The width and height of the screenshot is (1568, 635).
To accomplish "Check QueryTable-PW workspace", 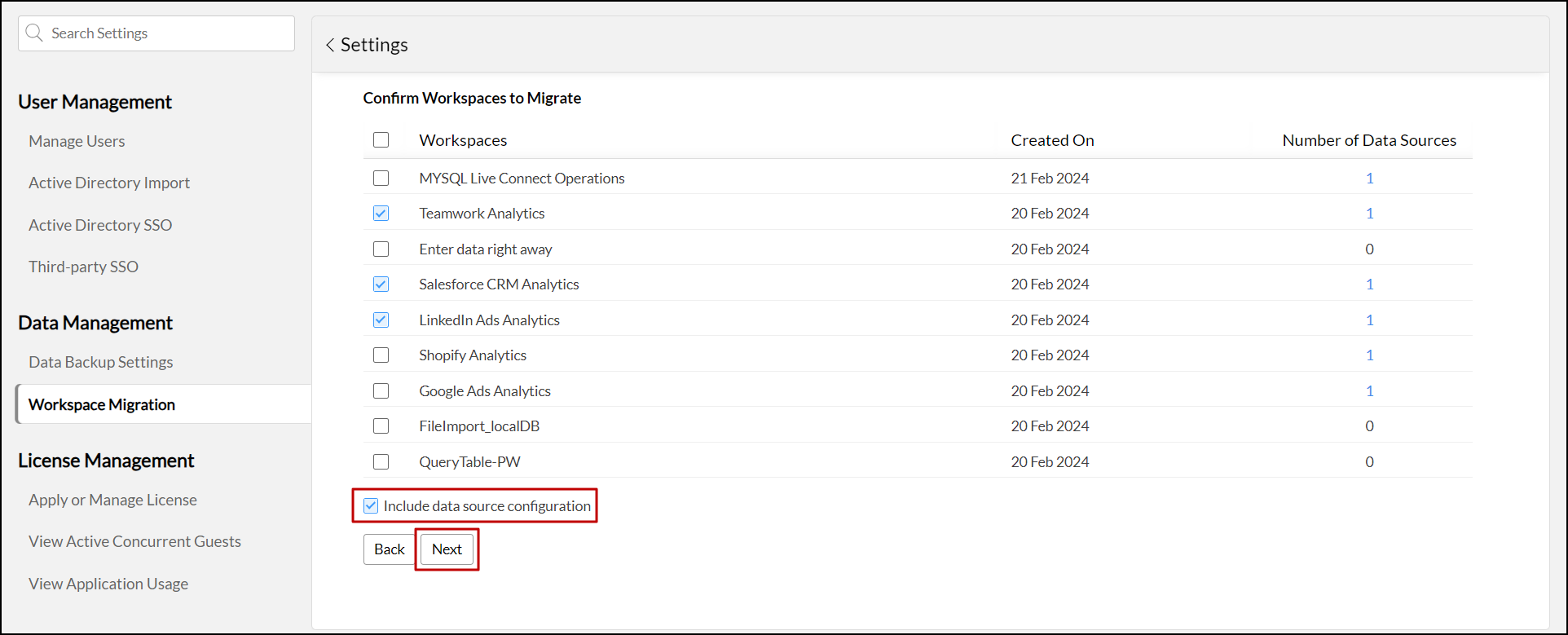I will 381,461.
